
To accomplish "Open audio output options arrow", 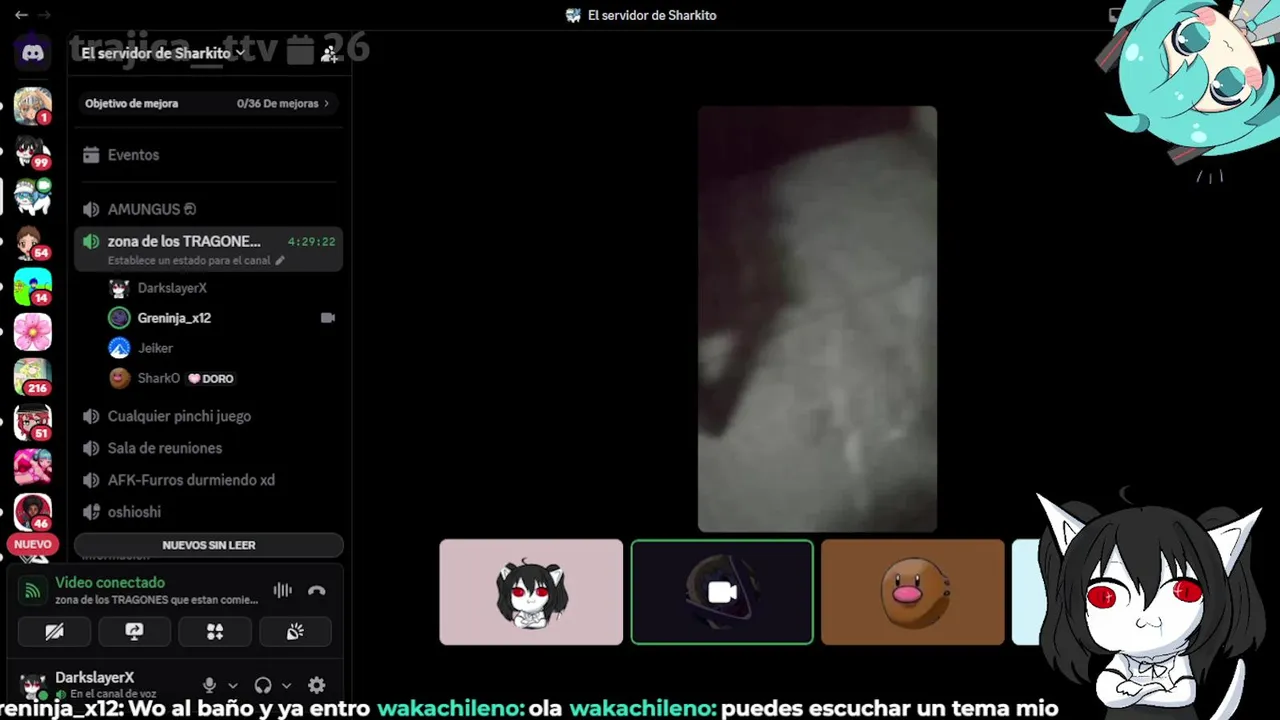I will coord(286,686).
